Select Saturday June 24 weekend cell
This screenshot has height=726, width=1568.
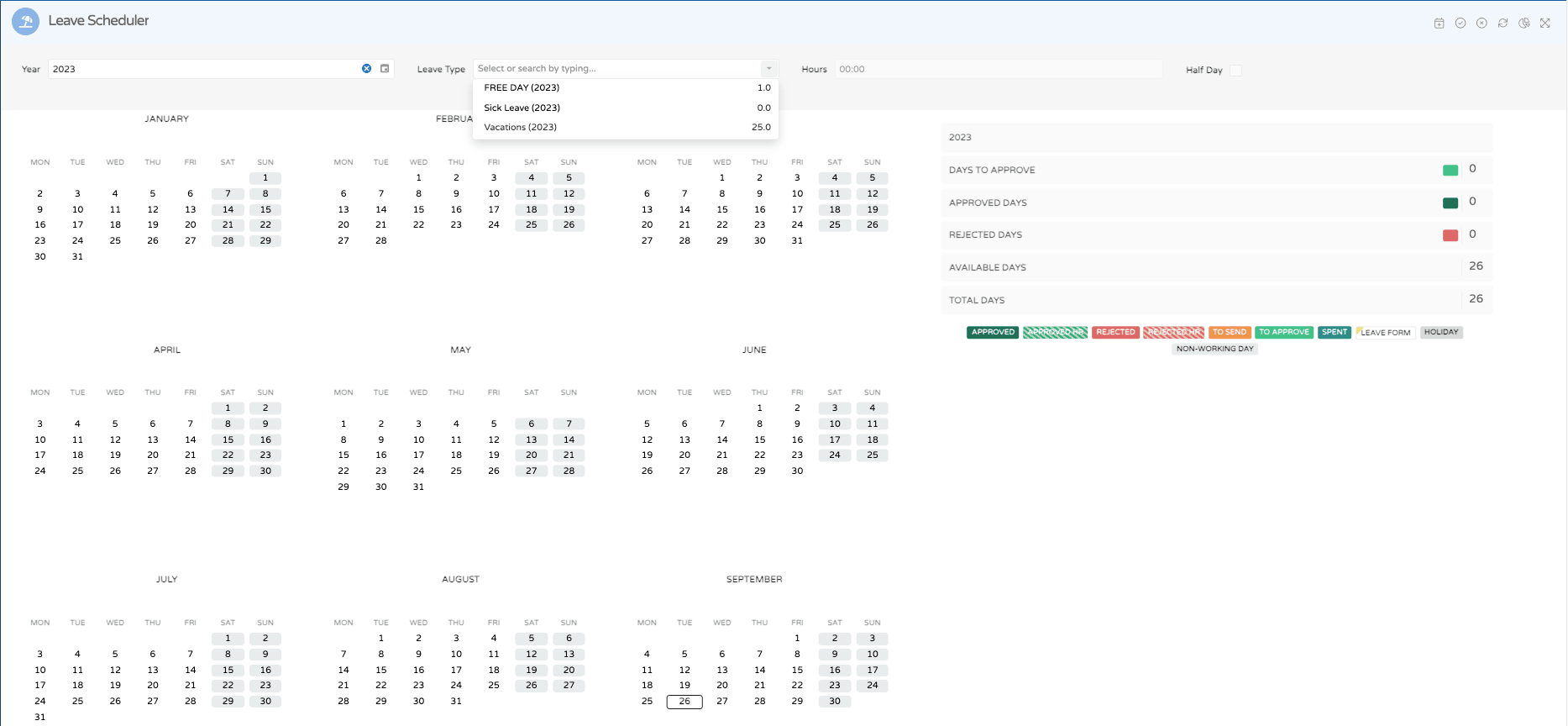(835, 455)
